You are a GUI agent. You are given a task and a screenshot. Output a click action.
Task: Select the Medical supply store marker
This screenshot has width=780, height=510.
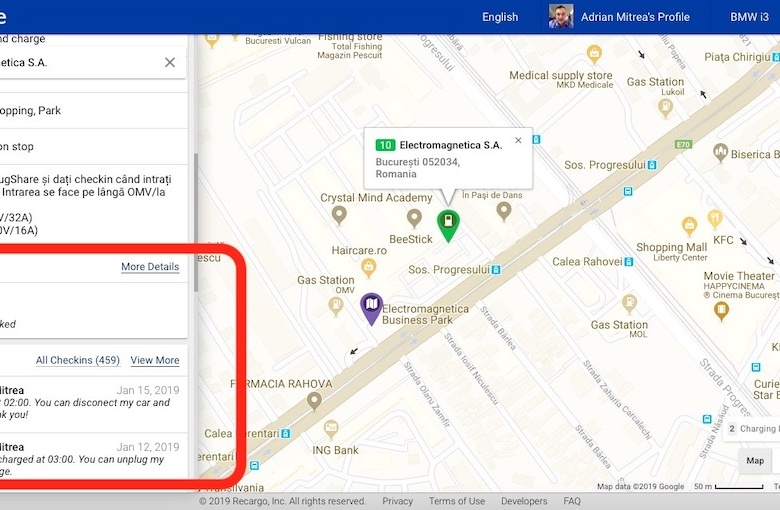(593, 54)
